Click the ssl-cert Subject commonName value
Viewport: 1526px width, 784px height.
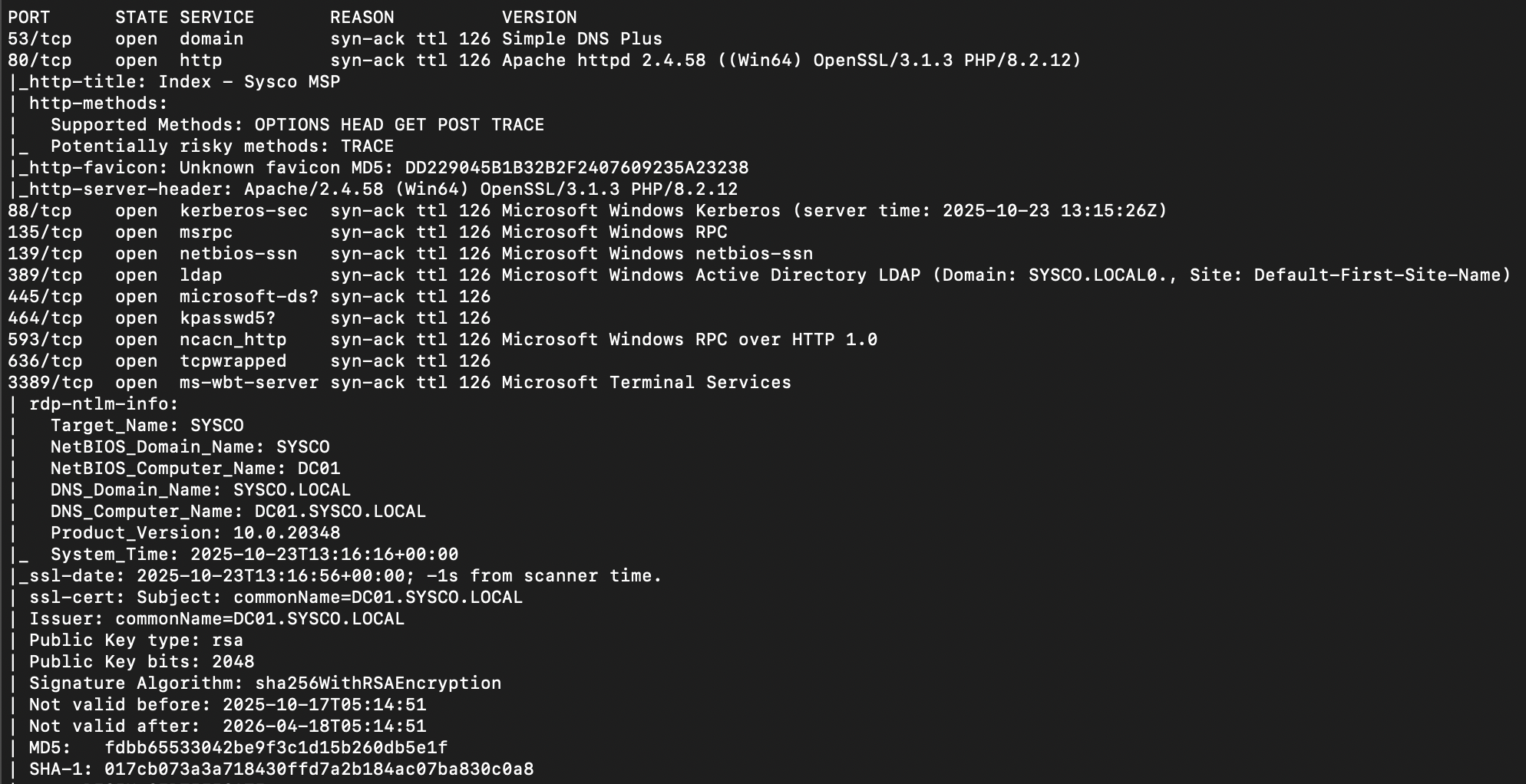click(378, 597)
